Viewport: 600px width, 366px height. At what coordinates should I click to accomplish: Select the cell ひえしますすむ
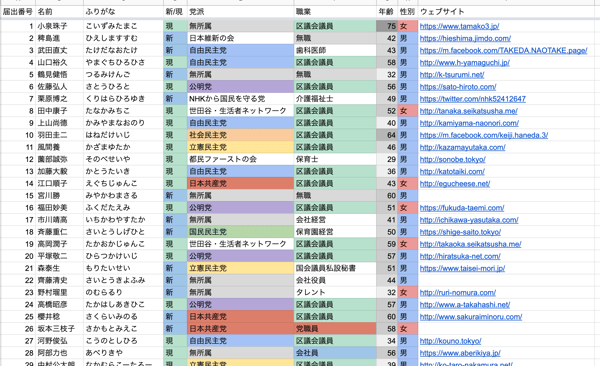124,38
